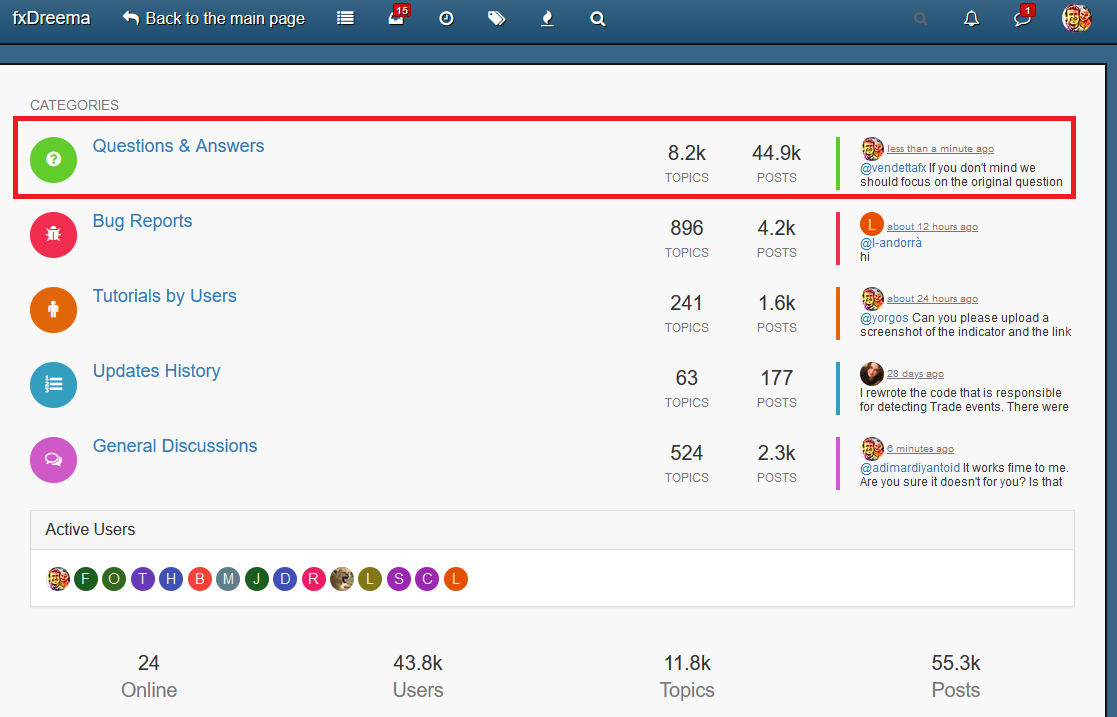Click the orange L avatar in Bug Reports preview
1117x717 pixels.
[x=872, y=224]
